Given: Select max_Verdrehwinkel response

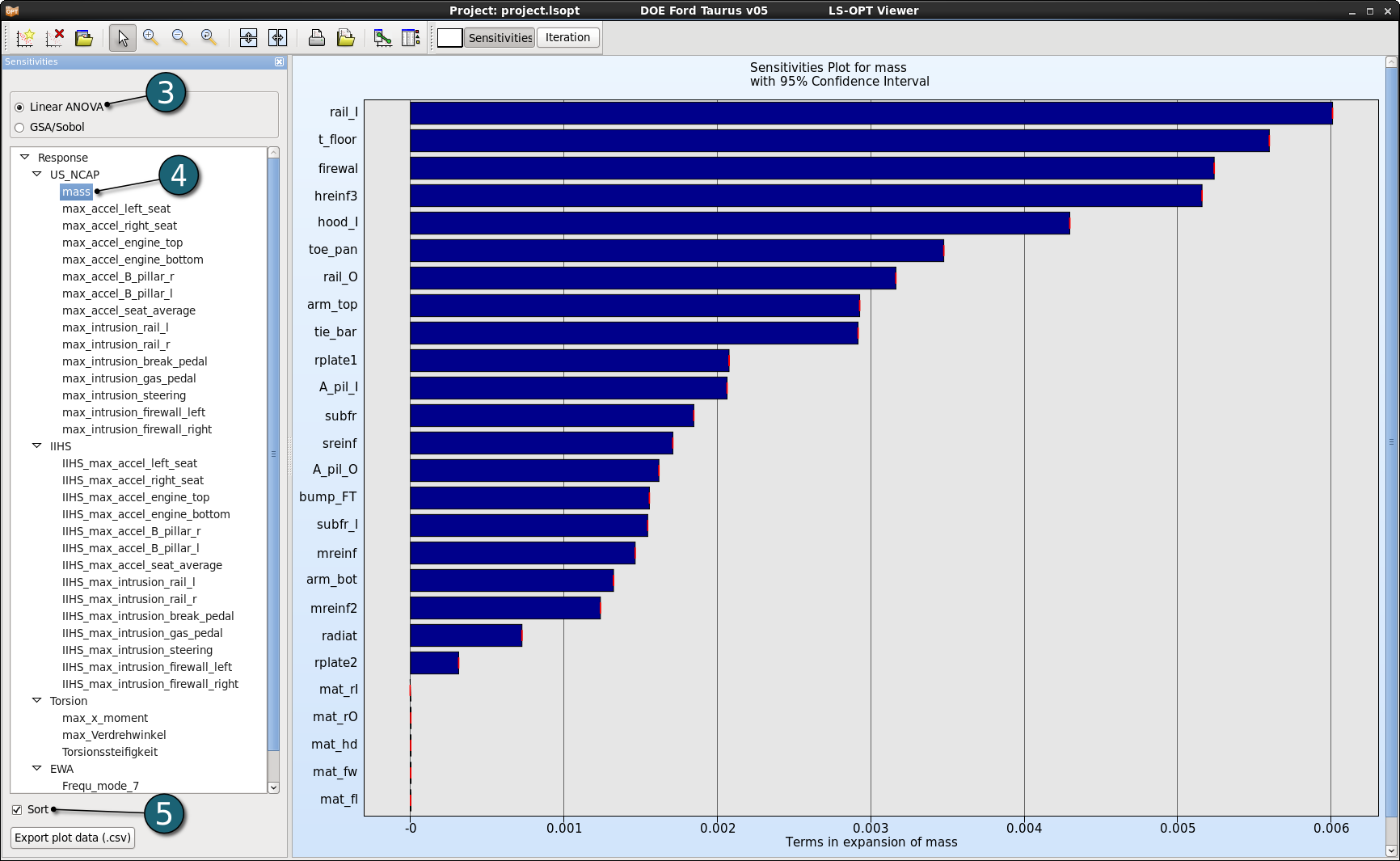Looking at the screenshot, I should (114, 735).
